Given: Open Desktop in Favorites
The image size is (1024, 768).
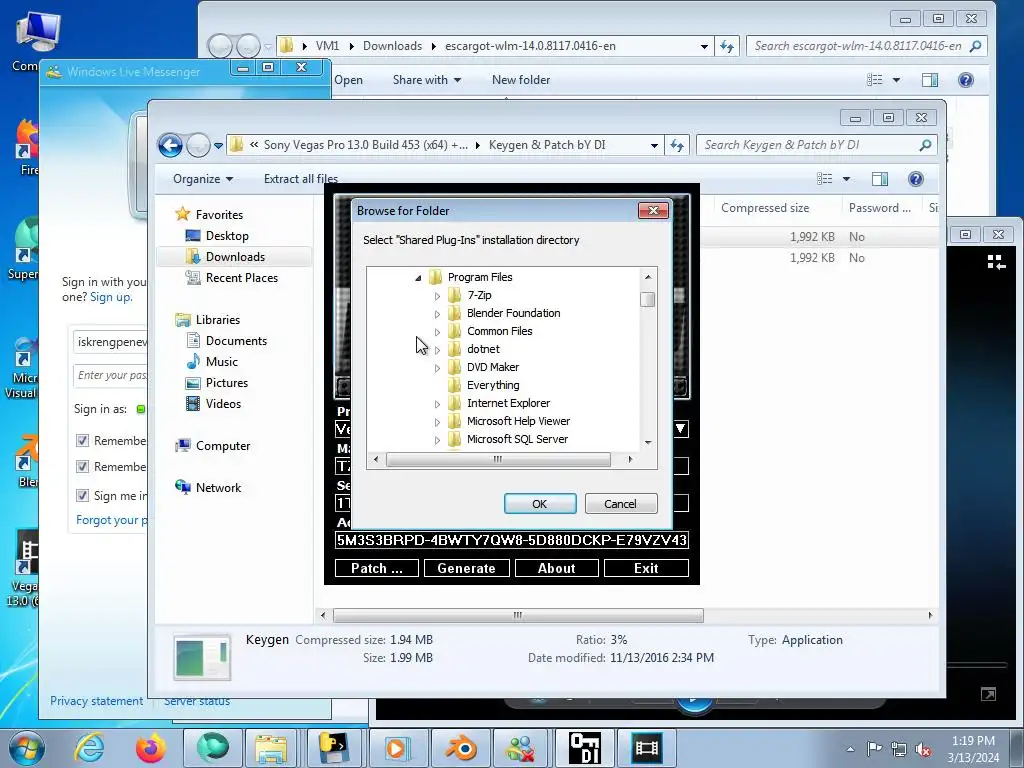Looking at the screenshot, I should pyautogui.click(x=226, y=236).
